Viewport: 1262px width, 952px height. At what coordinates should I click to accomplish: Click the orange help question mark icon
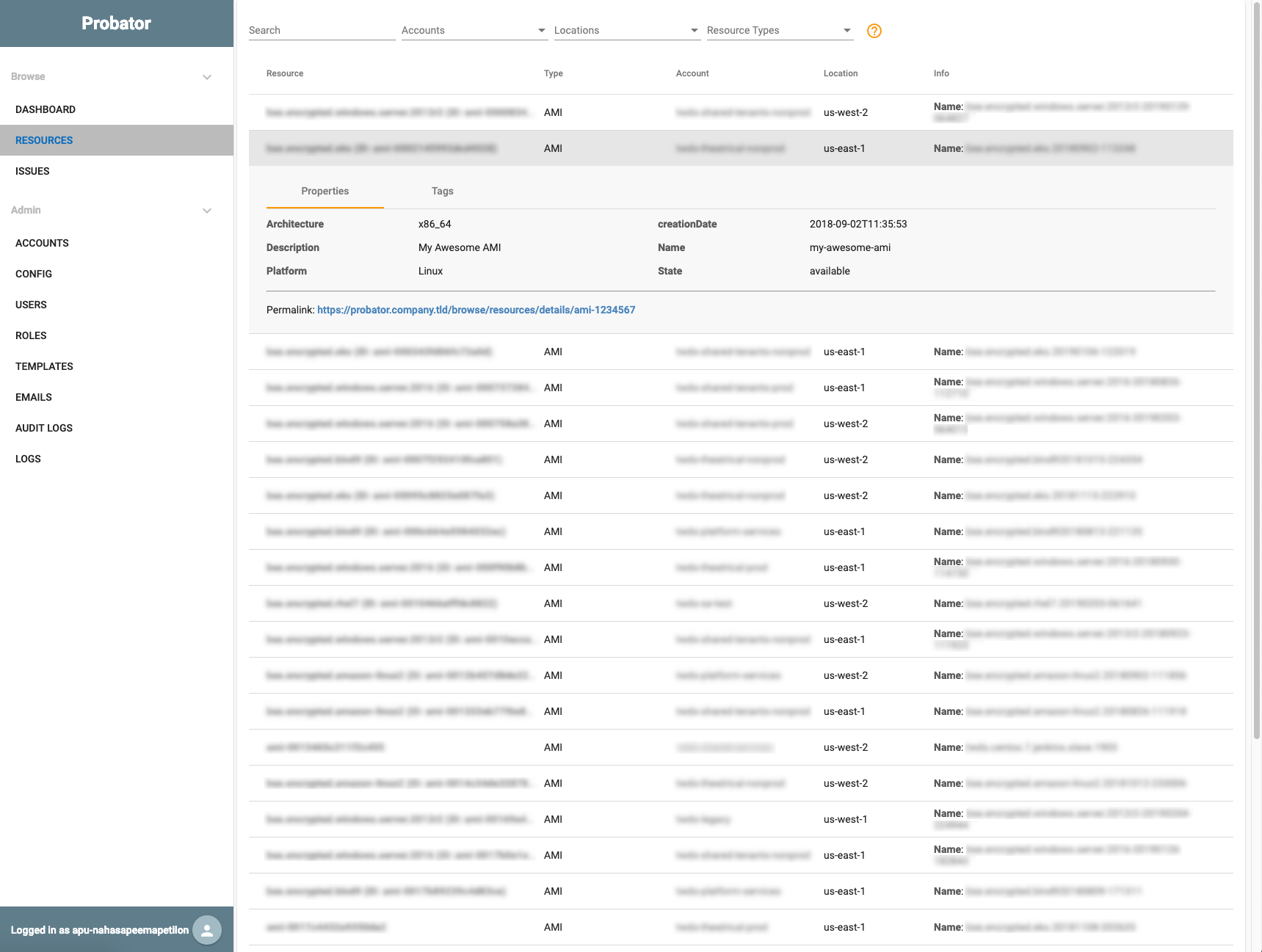874,31
